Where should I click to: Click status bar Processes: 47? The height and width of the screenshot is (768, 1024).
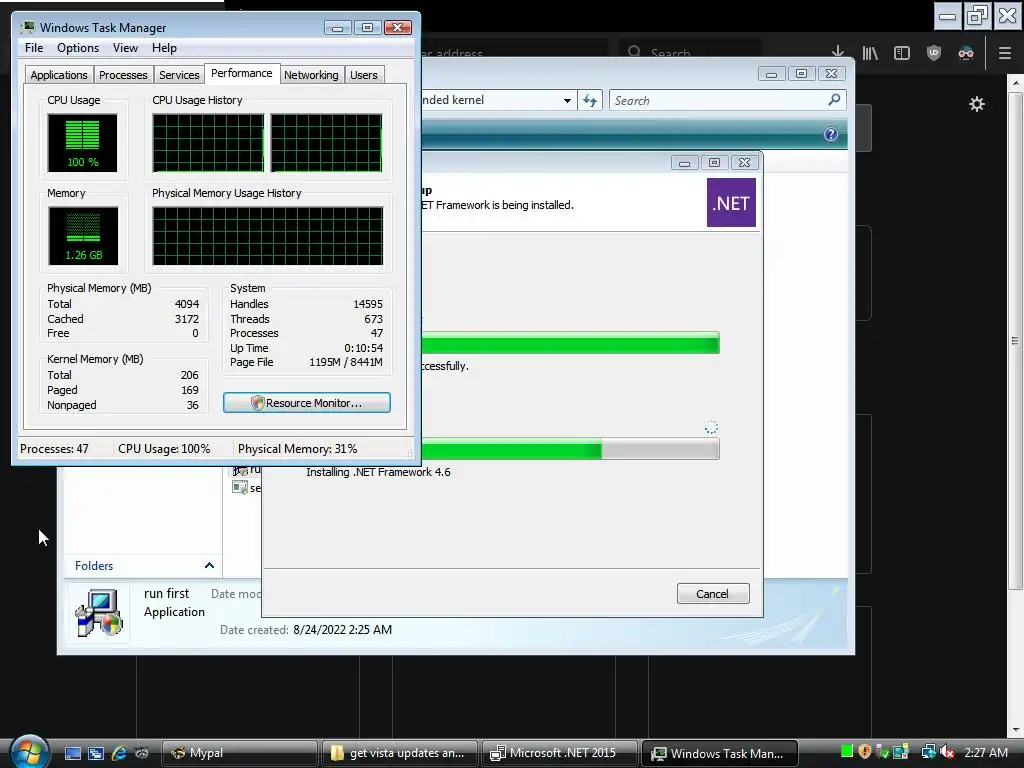[x=54, y=449]
